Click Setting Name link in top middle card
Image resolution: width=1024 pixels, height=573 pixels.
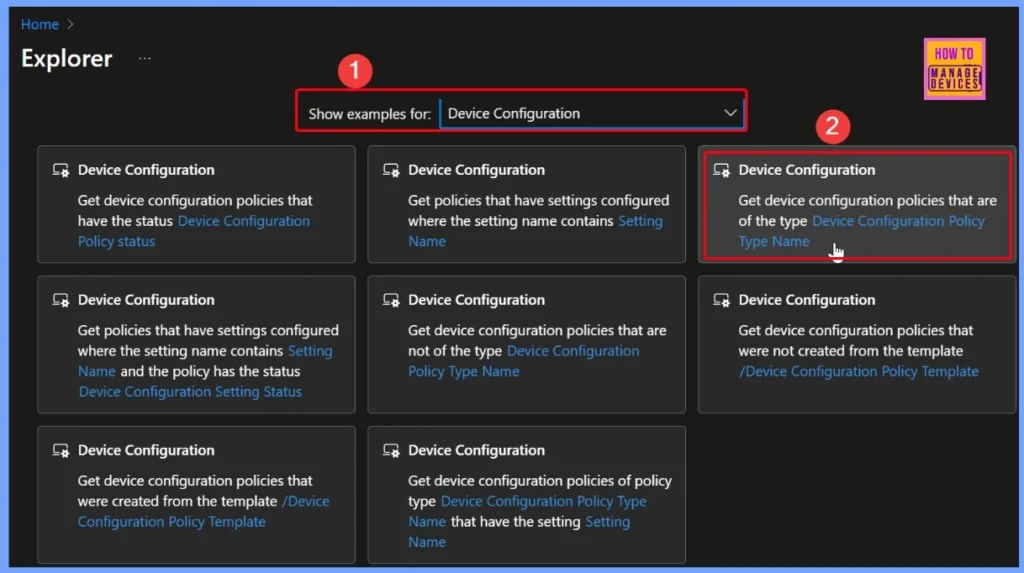click(x=536, y=231)
